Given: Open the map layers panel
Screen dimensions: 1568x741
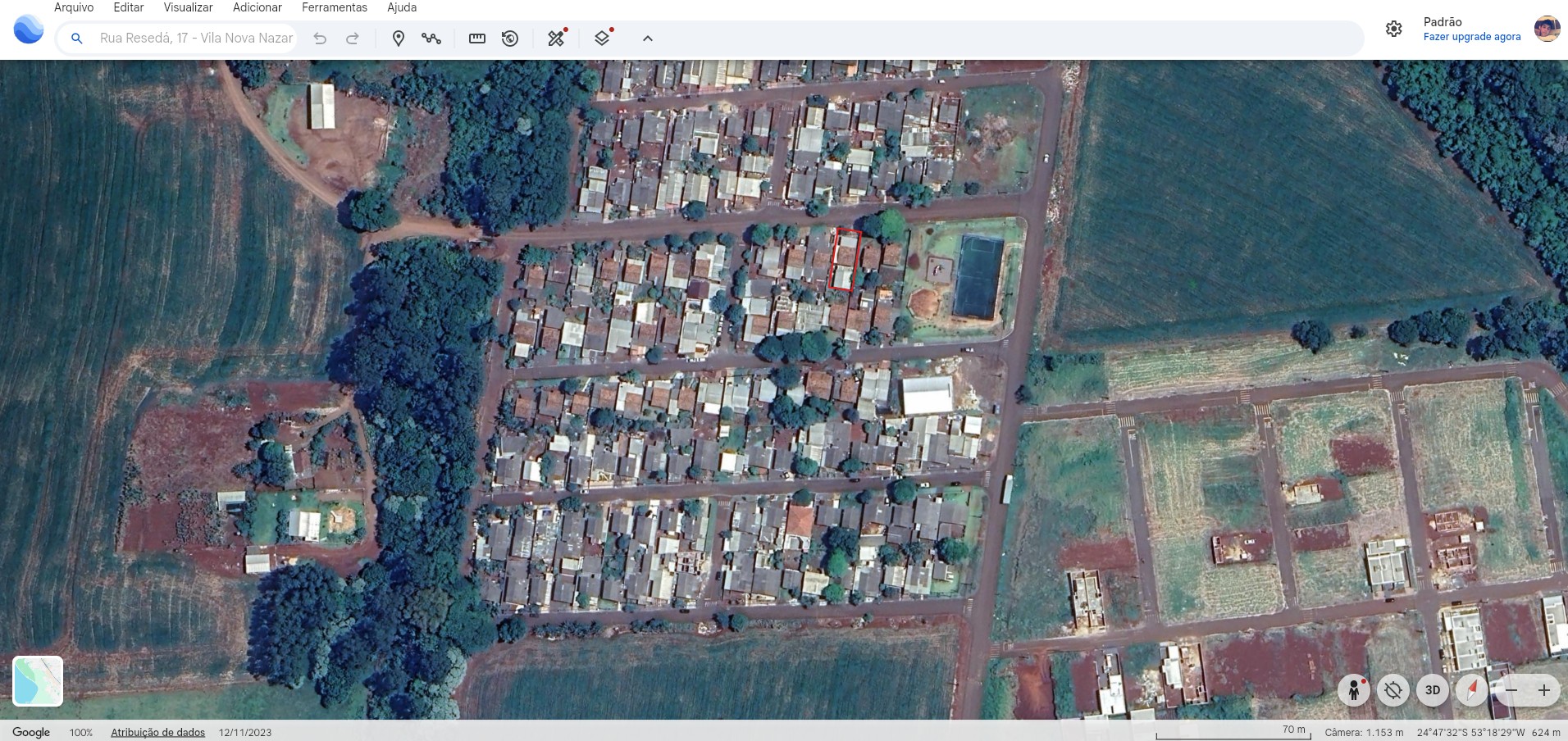Looking at the screenshot, I should pyautogui.click(x=603, y=38).
